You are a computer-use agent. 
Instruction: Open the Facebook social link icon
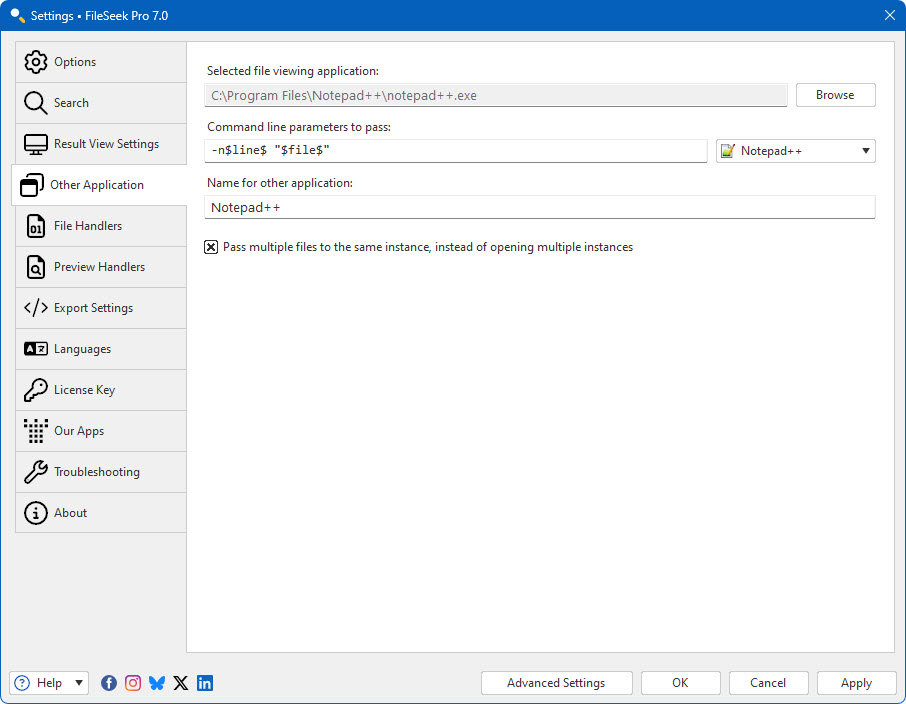pyautogui.click(x=109, y=683)
